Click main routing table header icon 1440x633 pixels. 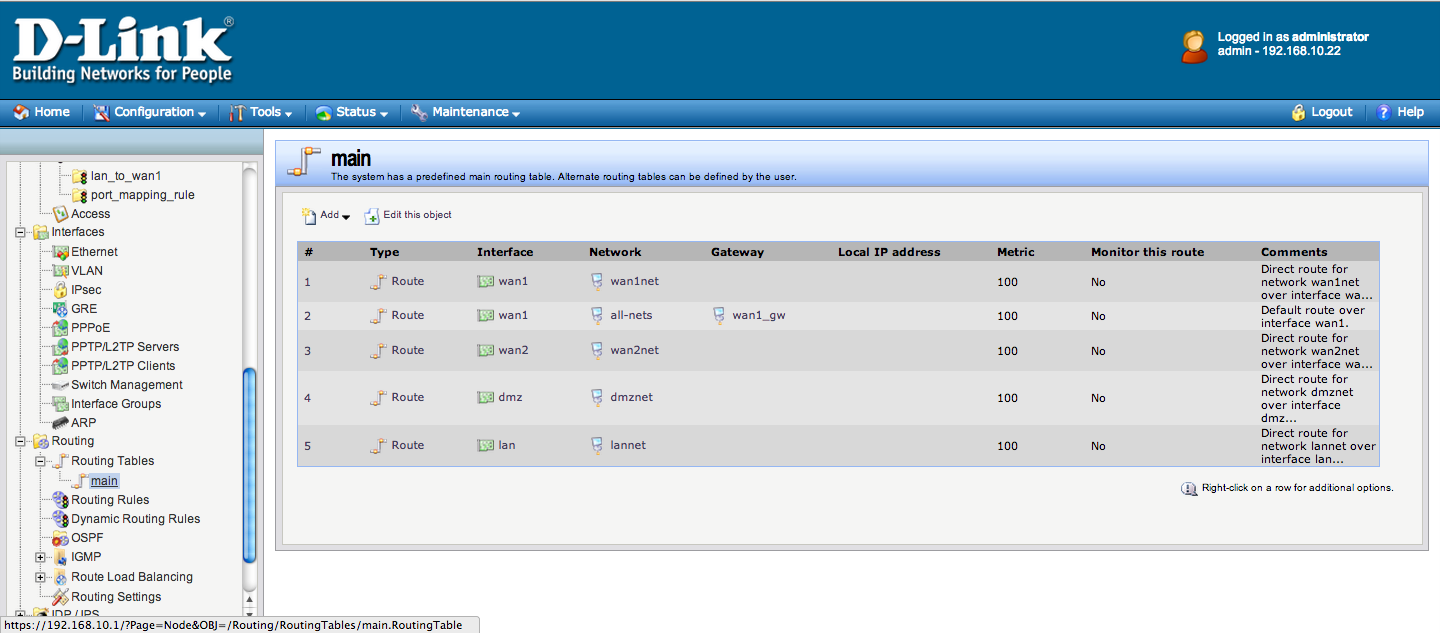(304, 162)
